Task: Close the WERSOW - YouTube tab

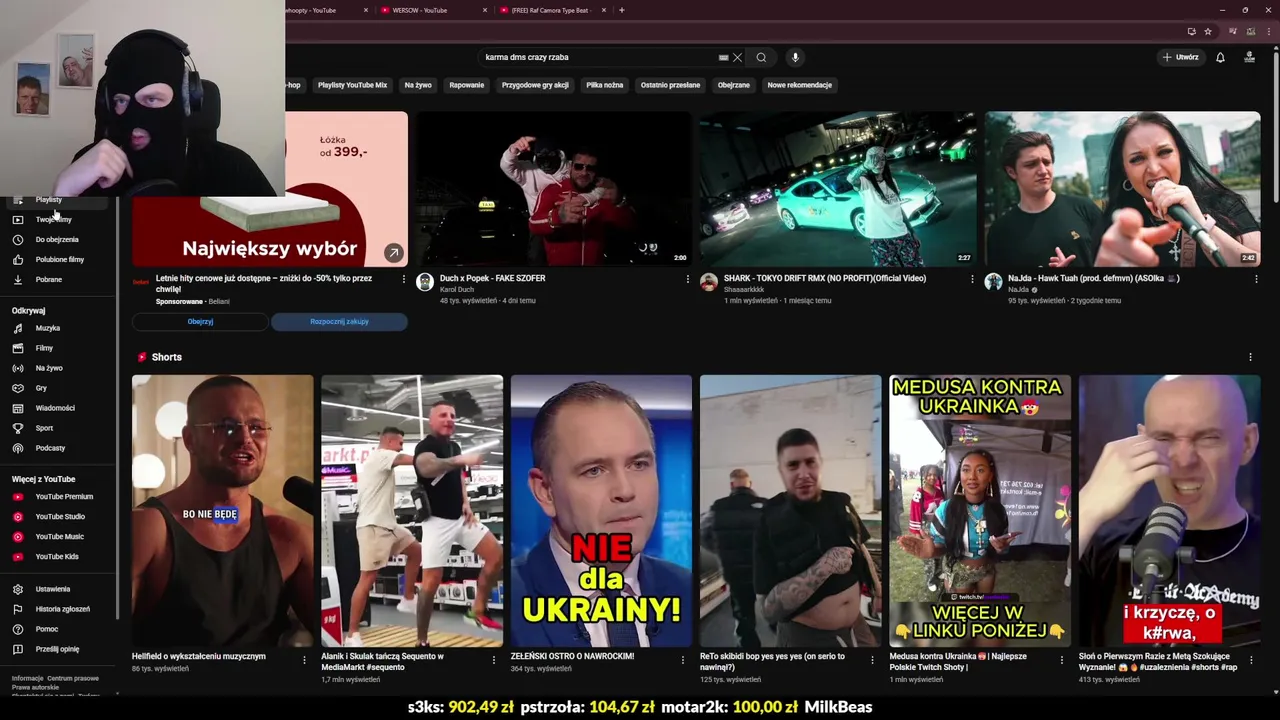Action: tap(485, 10)
